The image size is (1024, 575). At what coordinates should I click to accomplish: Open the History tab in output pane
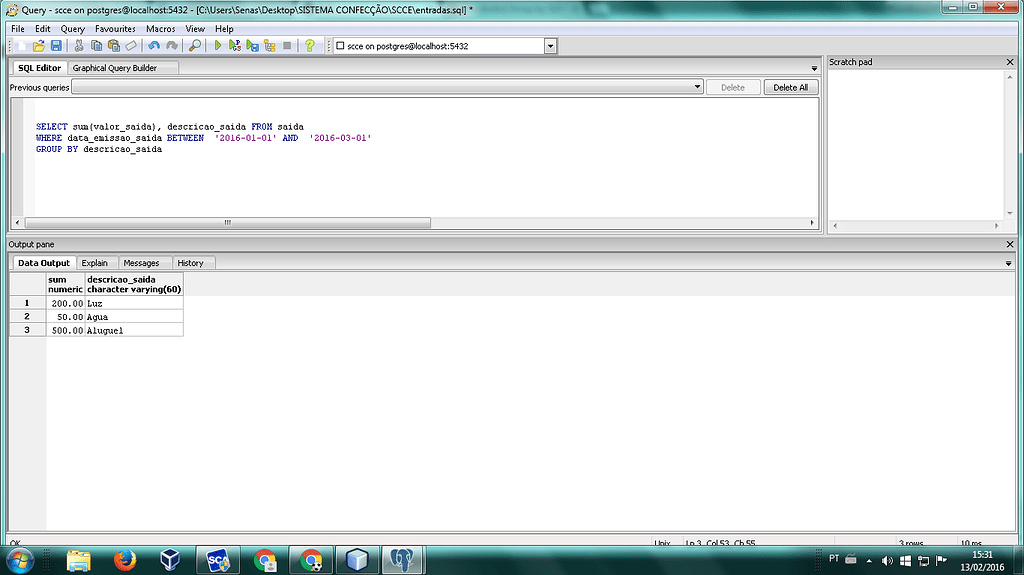[x=190, y=263]
